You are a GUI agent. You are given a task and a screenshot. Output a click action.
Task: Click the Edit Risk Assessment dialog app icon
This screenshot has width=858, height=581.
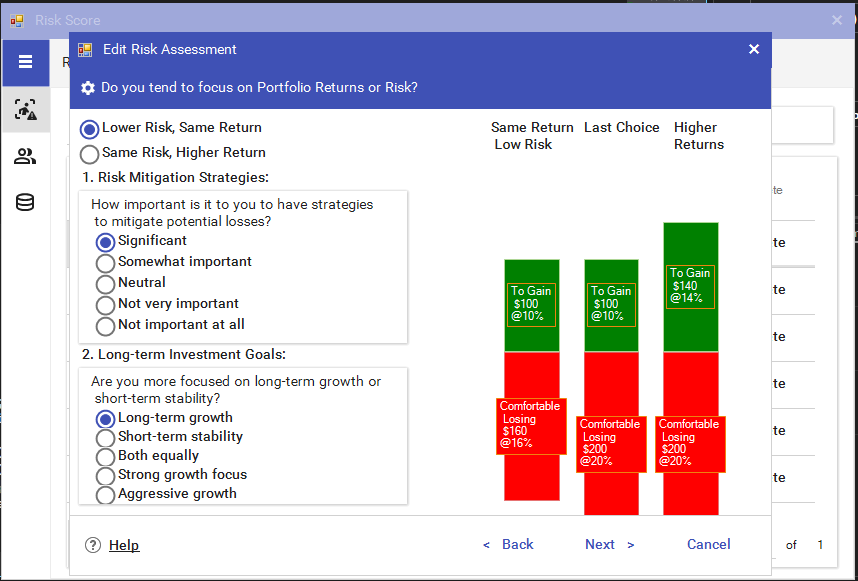pos(85,50)
